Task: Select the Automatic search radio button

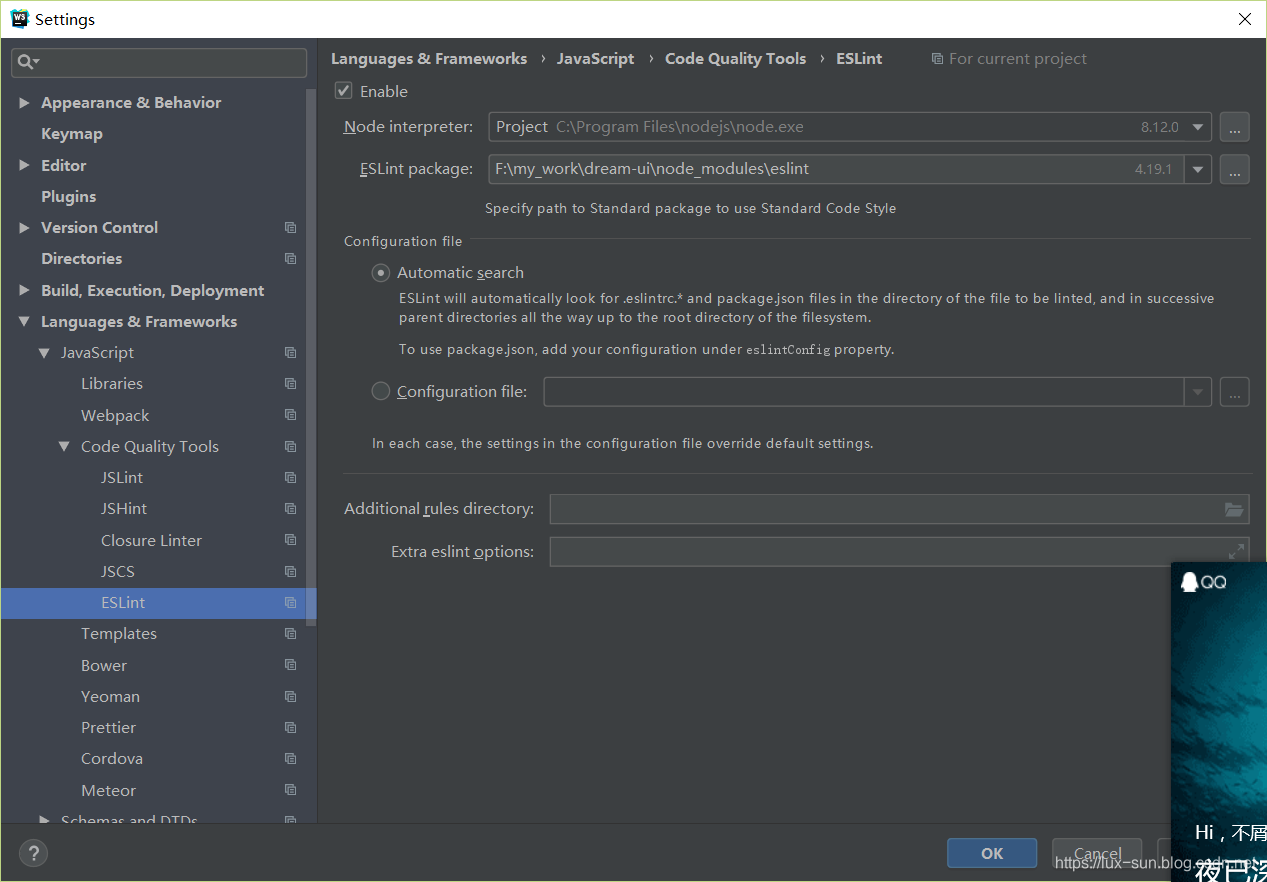Action: click(380, 272)
